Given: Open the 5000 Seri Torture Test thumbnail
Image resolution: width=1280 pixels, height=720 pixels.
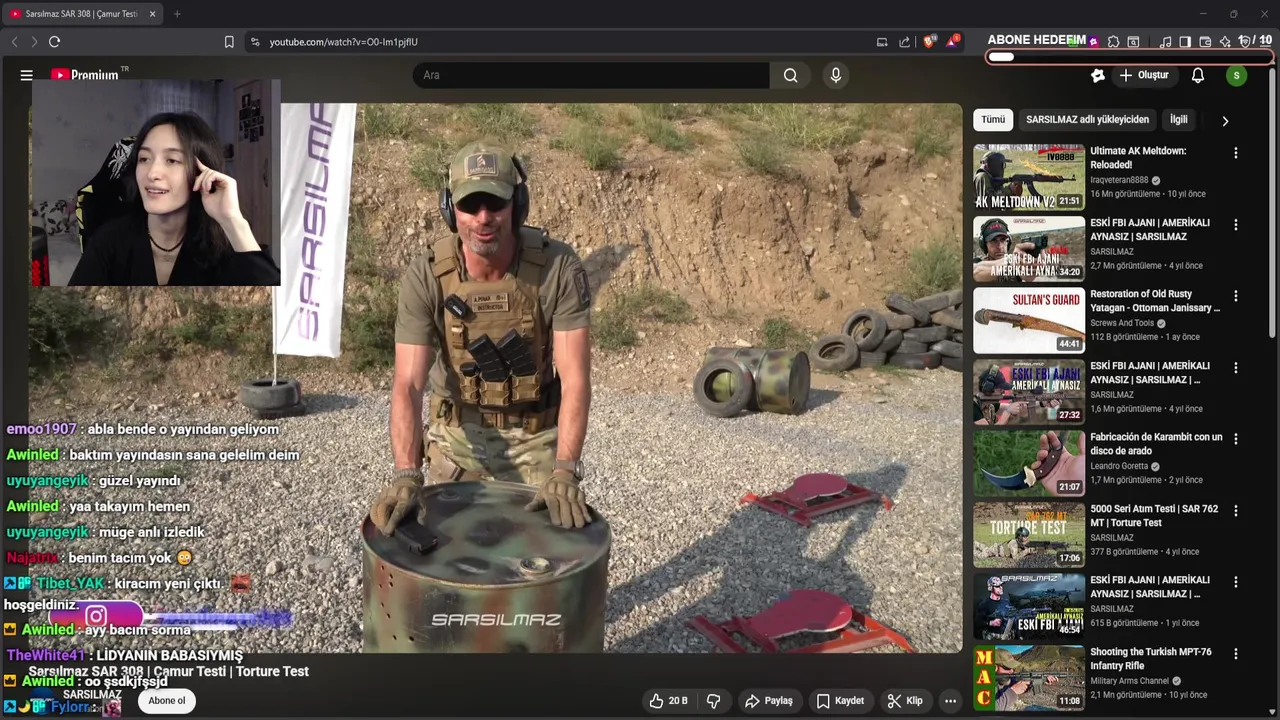Looking at the screenshot, I should pos(1029,535).
